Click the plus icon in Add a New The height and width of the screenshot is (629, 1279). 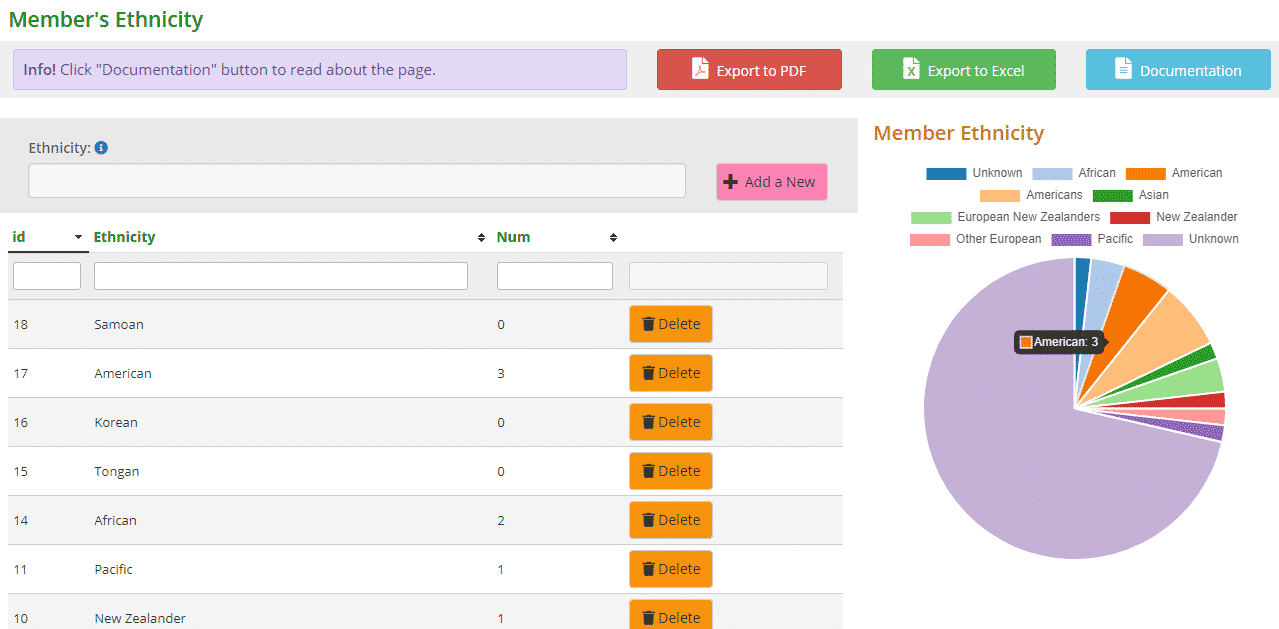pyautogui.click(x=731, y=182)
